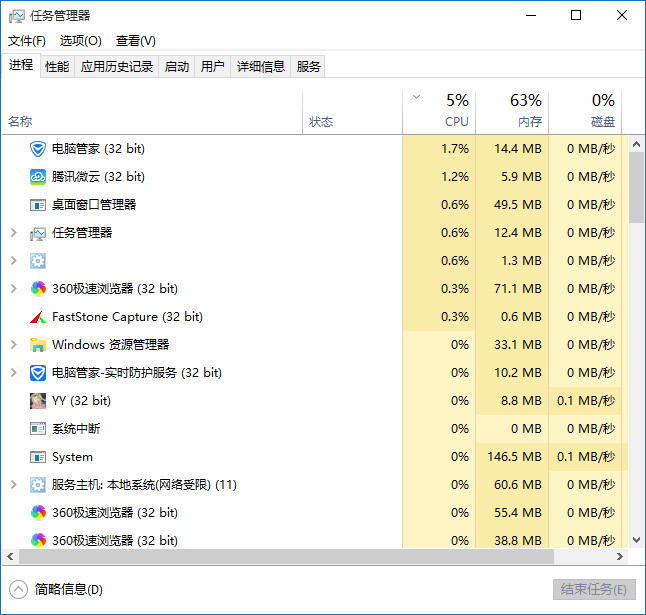Click sort arrow above CPU column
The width and height of the screenshot is (646, 615).
417,97
